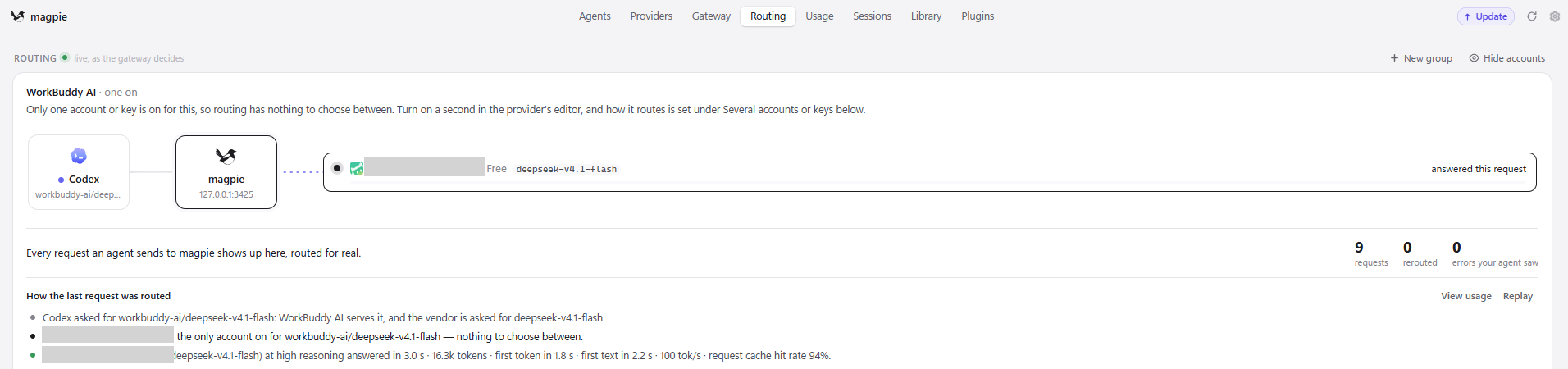The height and width of the screenshot is (369, 1568).
Task: Click the Codex agent icon
Action: [79, 156]
